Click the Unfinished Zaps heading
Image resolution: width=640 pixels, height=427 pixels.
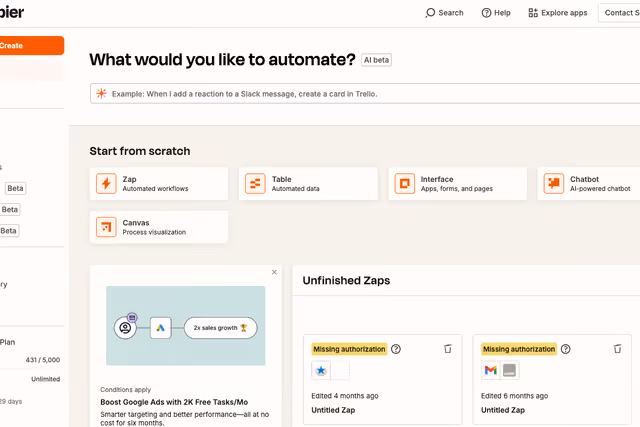(x=346, y=280)
